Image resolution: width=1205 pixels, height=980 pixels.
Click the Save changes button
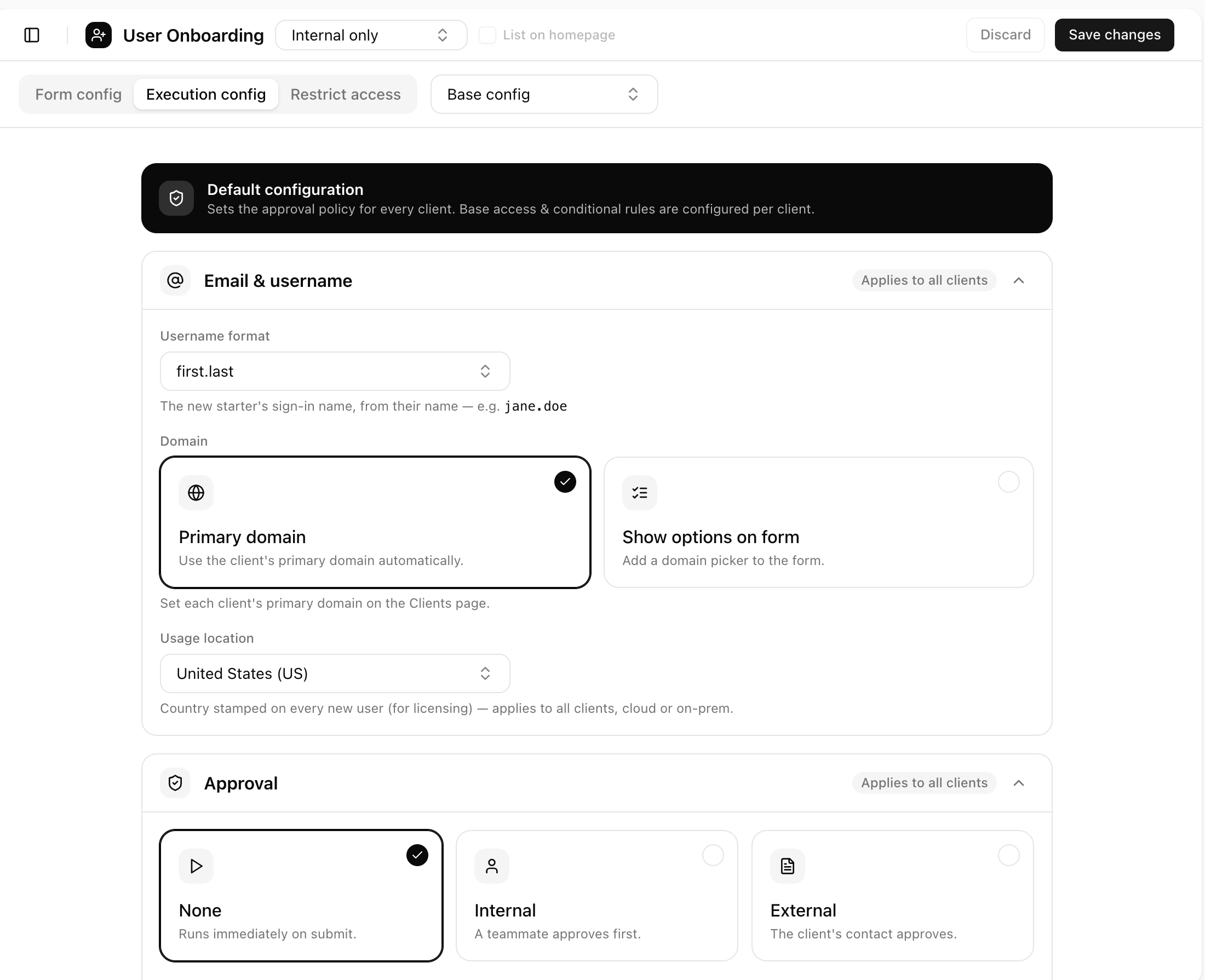tap(1115, 35)
